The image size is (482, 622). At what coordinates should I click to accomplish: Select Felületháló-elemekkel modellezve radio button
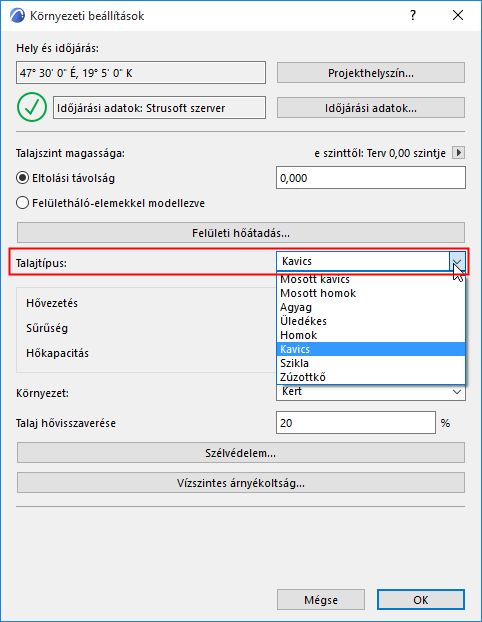[x=22, y=203]
